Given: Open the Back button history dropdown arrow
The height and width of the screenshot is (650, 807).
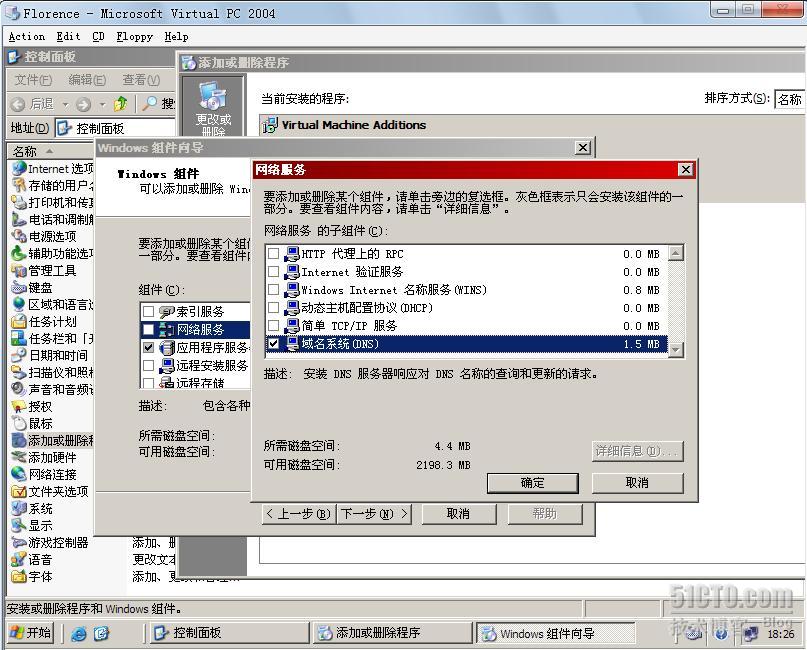Looking at the screenshot, I should coord(65,104).
